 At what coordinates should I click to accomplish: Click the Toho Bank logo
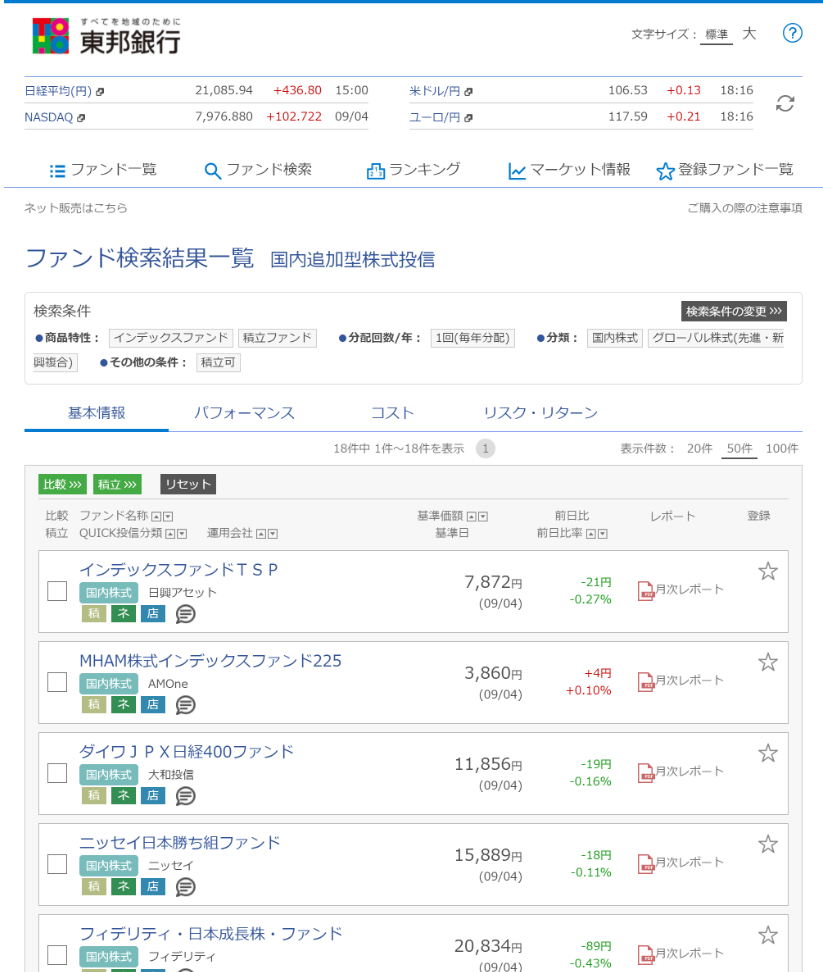point(106,36)
